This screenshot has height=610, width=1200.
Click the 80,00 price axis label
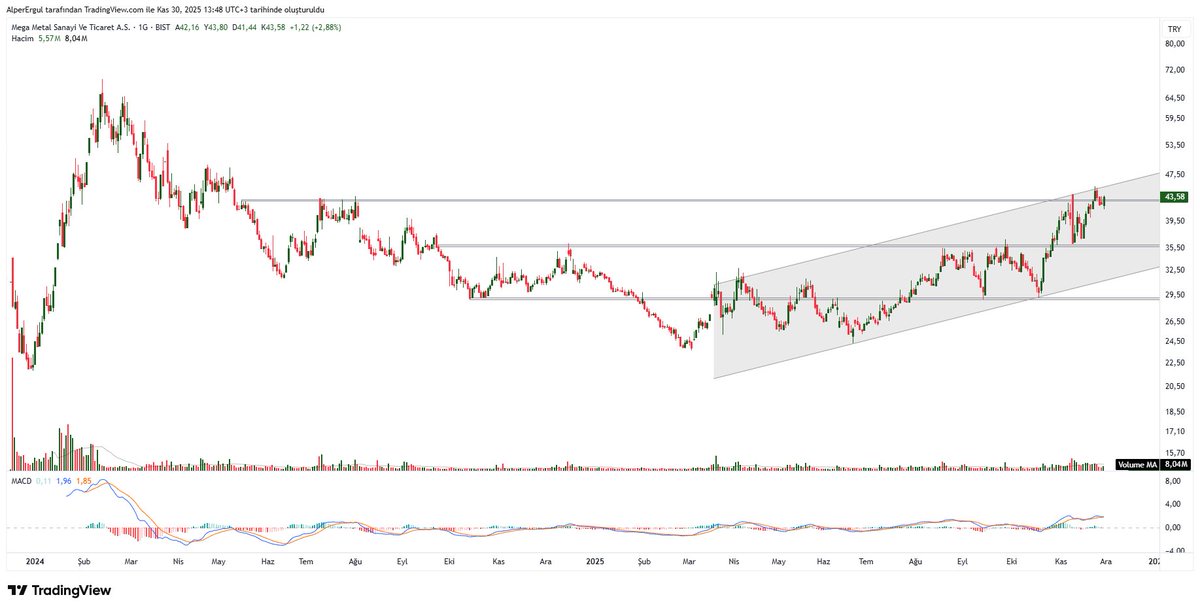click(x=1174, y=43)
